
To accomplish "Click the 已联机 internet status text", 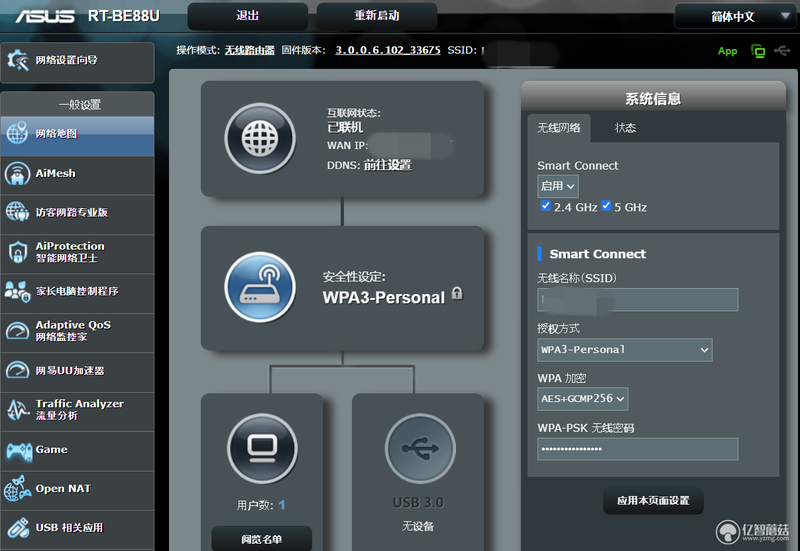I will [x=345, y=127].
